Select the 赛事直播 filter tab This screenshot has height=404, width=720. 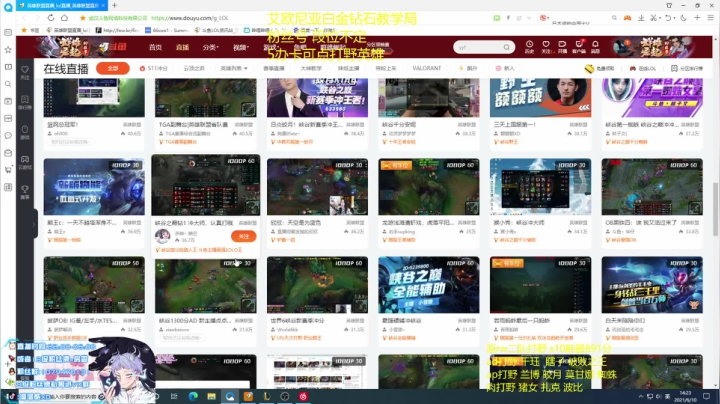274,68
